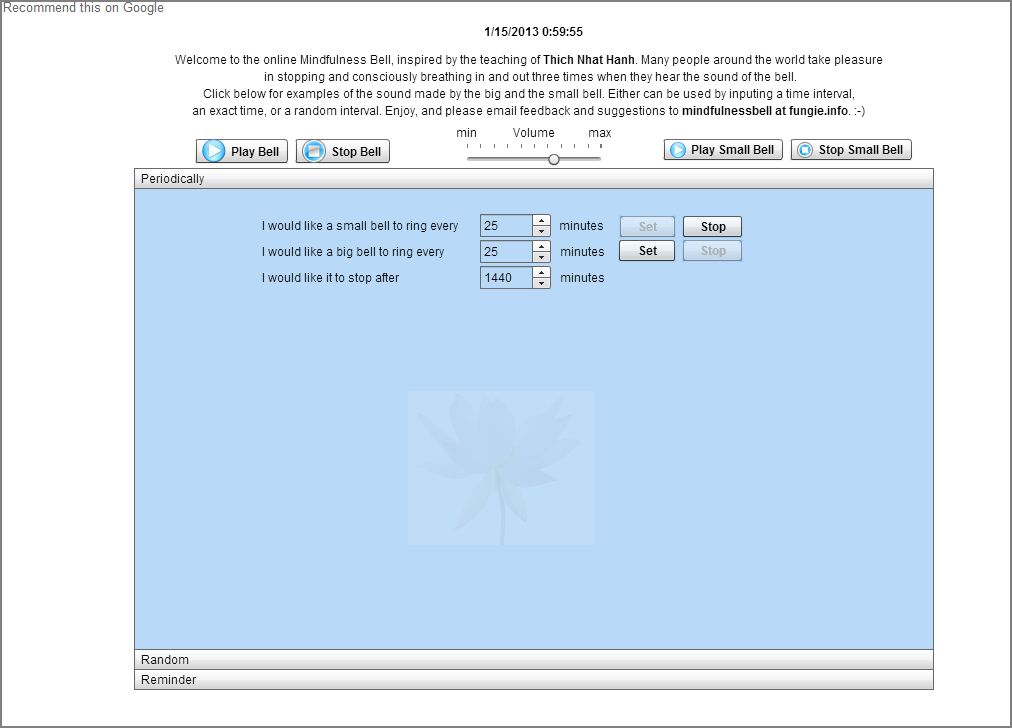Expand the Random accordion section
The image size is (1012, 728).
(533, 660)
